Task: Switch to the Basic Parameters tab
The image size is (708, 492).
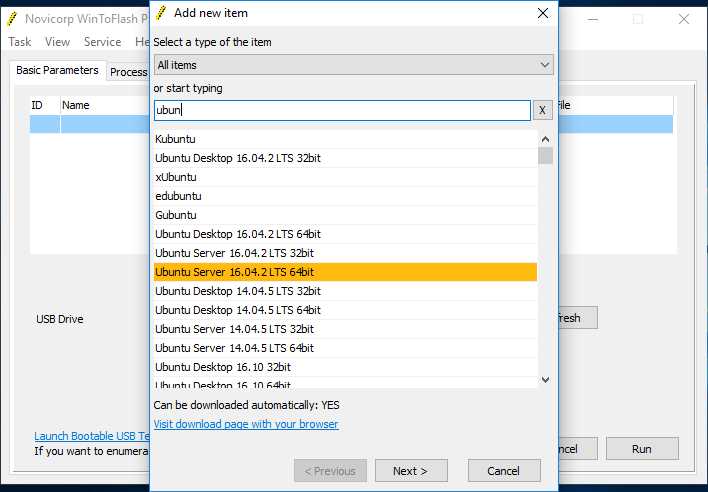Action: tap(57, 70)
